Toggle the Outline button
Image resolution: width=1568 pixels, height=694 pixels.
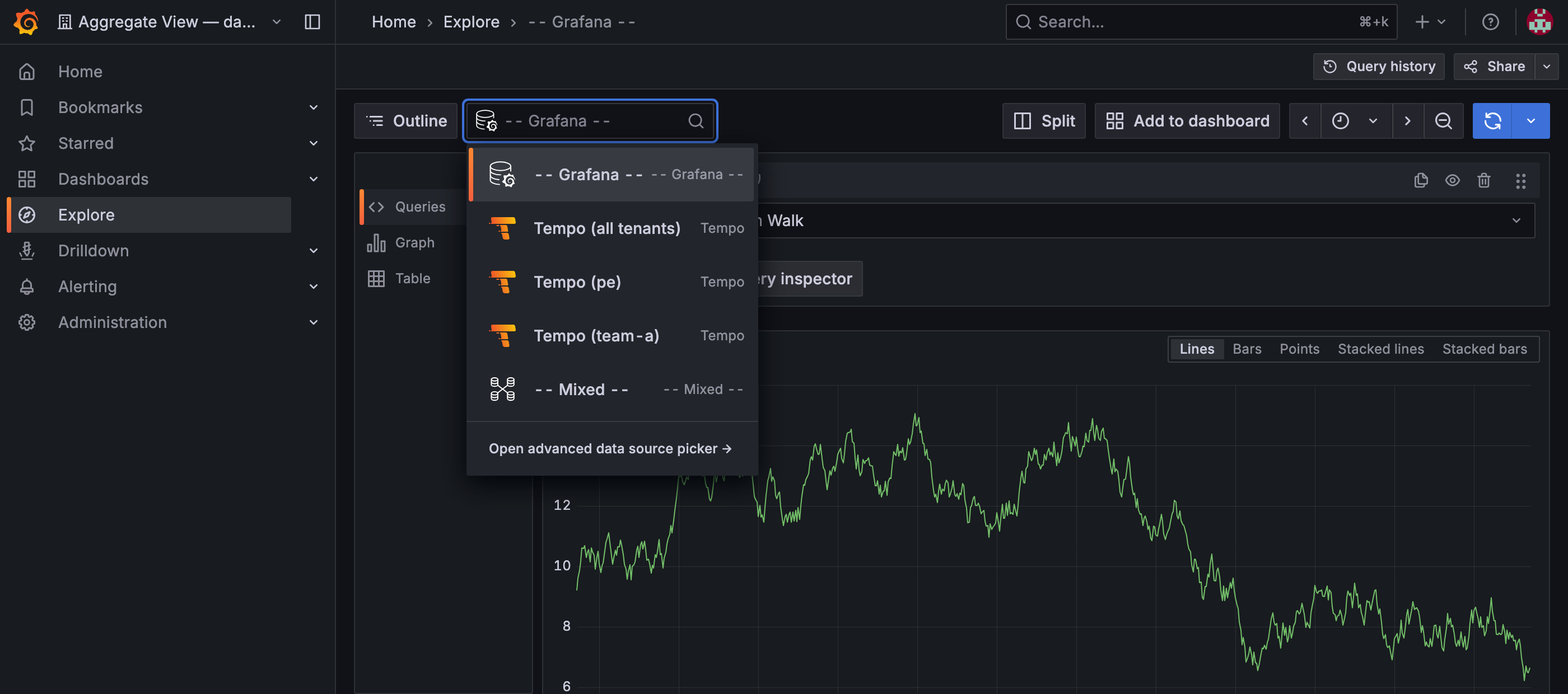[x=406, y=121]
